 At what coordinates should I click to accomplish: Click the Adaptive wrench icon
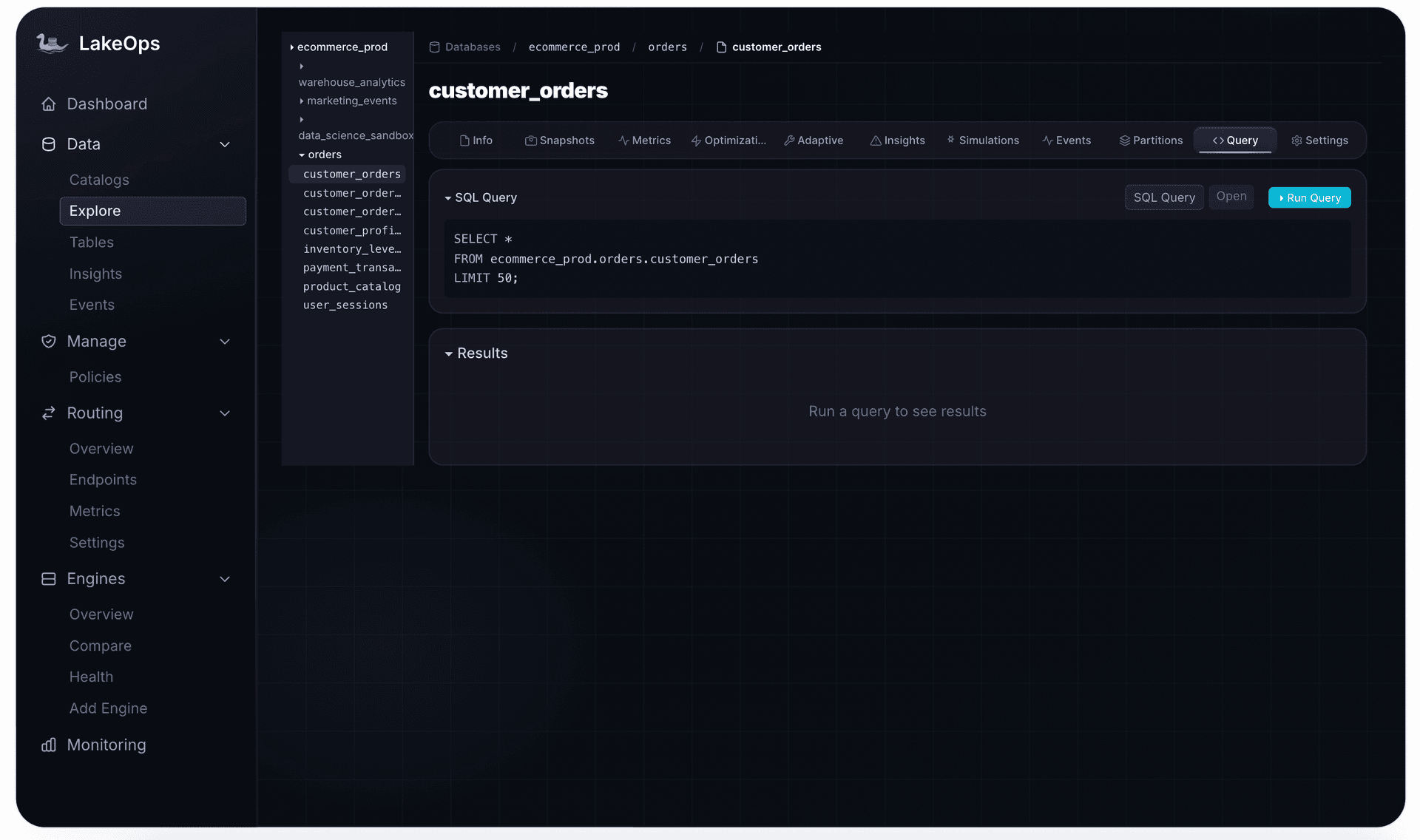[x=789, y=140]
